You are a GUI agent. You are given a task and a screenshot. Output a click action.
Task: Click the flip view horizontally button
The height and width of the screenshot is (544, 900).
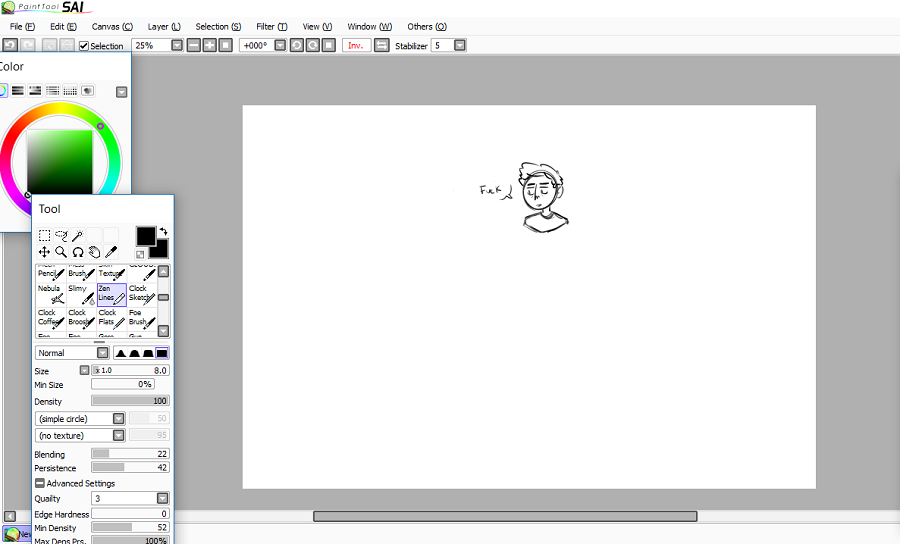pyautogui.click(x=381, y=45)
